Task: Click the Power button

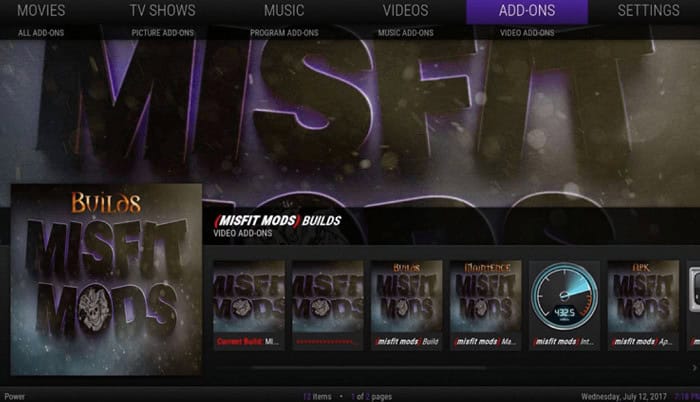Action: click(14, 396)
